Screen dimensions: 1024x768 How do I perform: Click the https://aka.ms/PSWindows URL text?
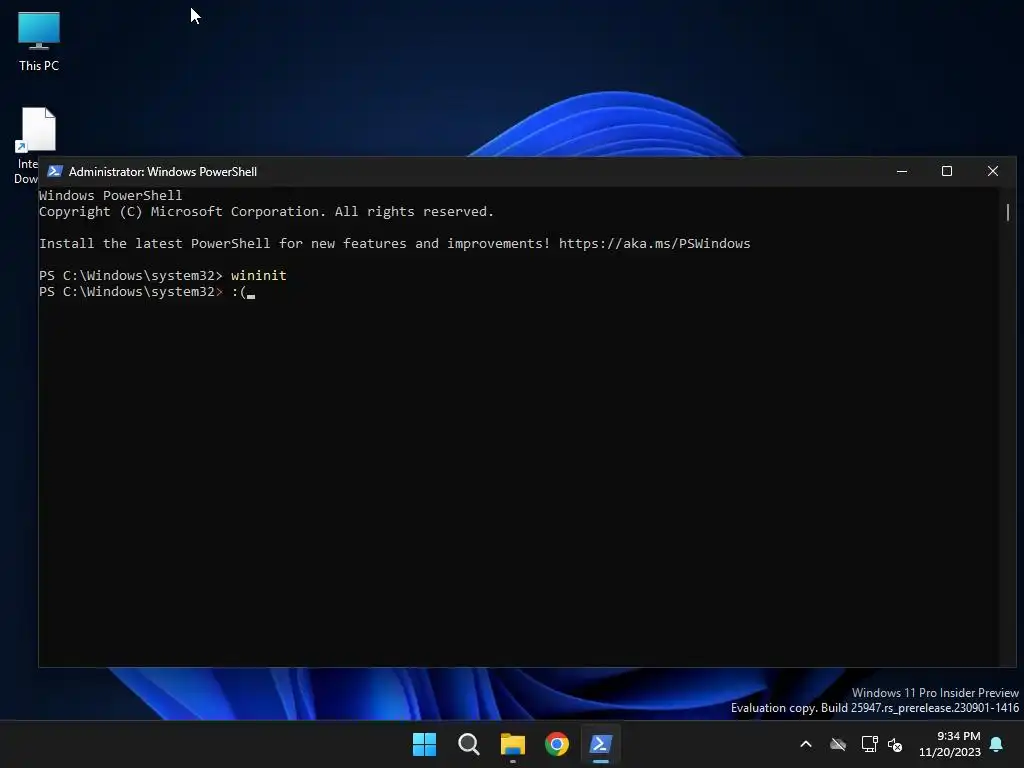click(x=654, y=244)
